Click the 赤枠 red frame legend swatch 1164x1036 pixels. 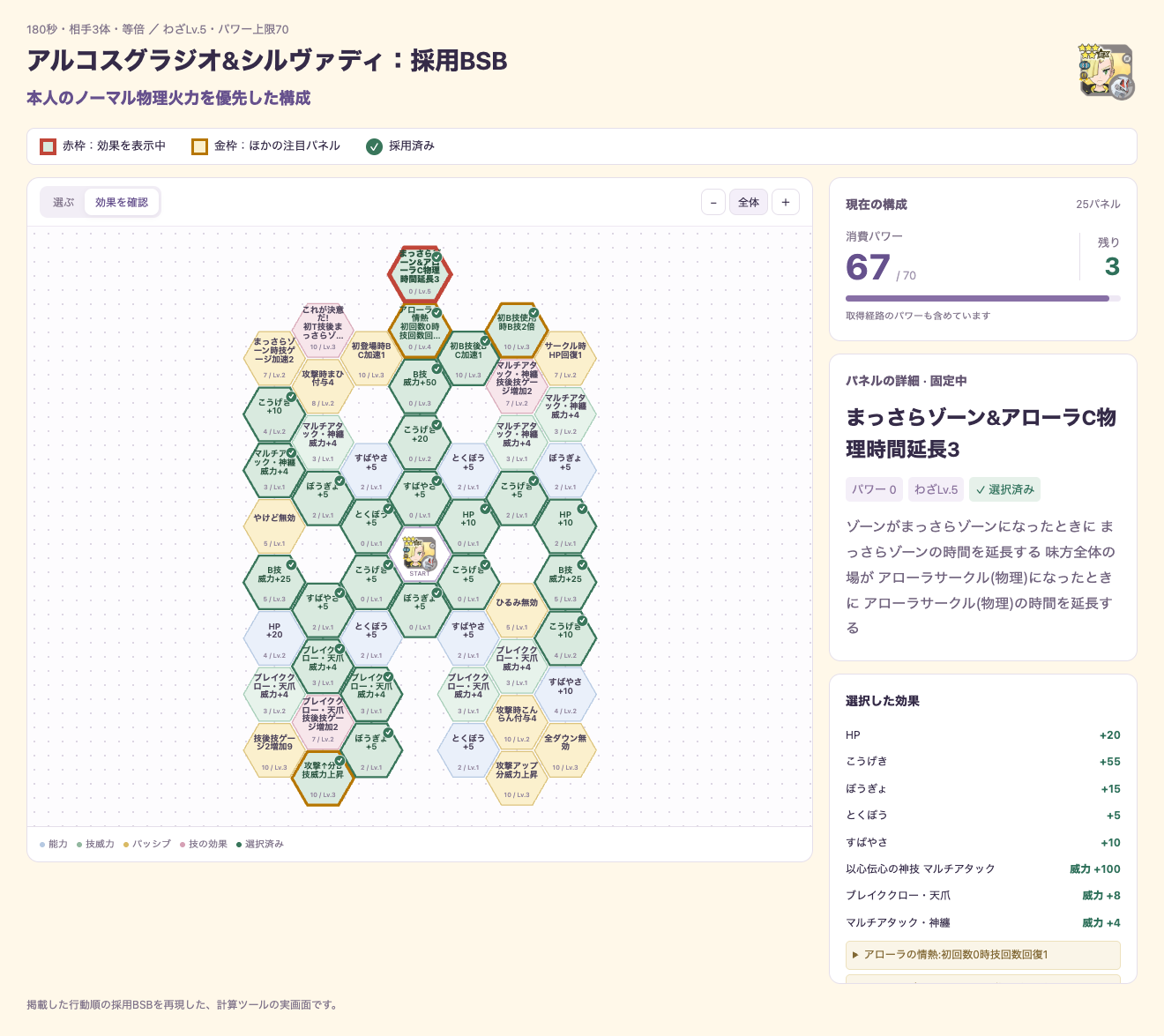click(x=48, y=146)
